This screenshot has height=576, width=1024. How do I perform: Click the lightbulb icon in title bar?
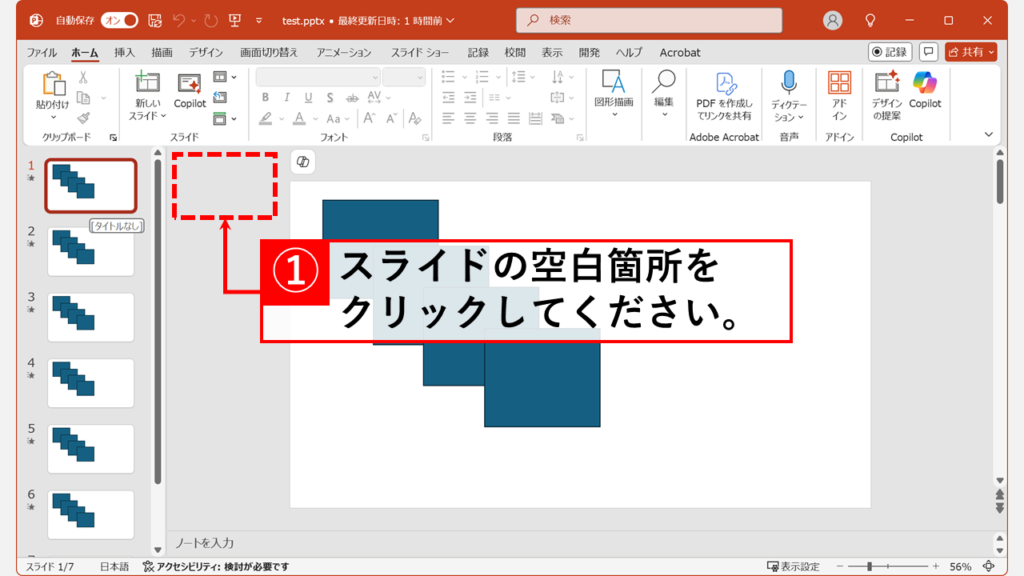point(870,20)
